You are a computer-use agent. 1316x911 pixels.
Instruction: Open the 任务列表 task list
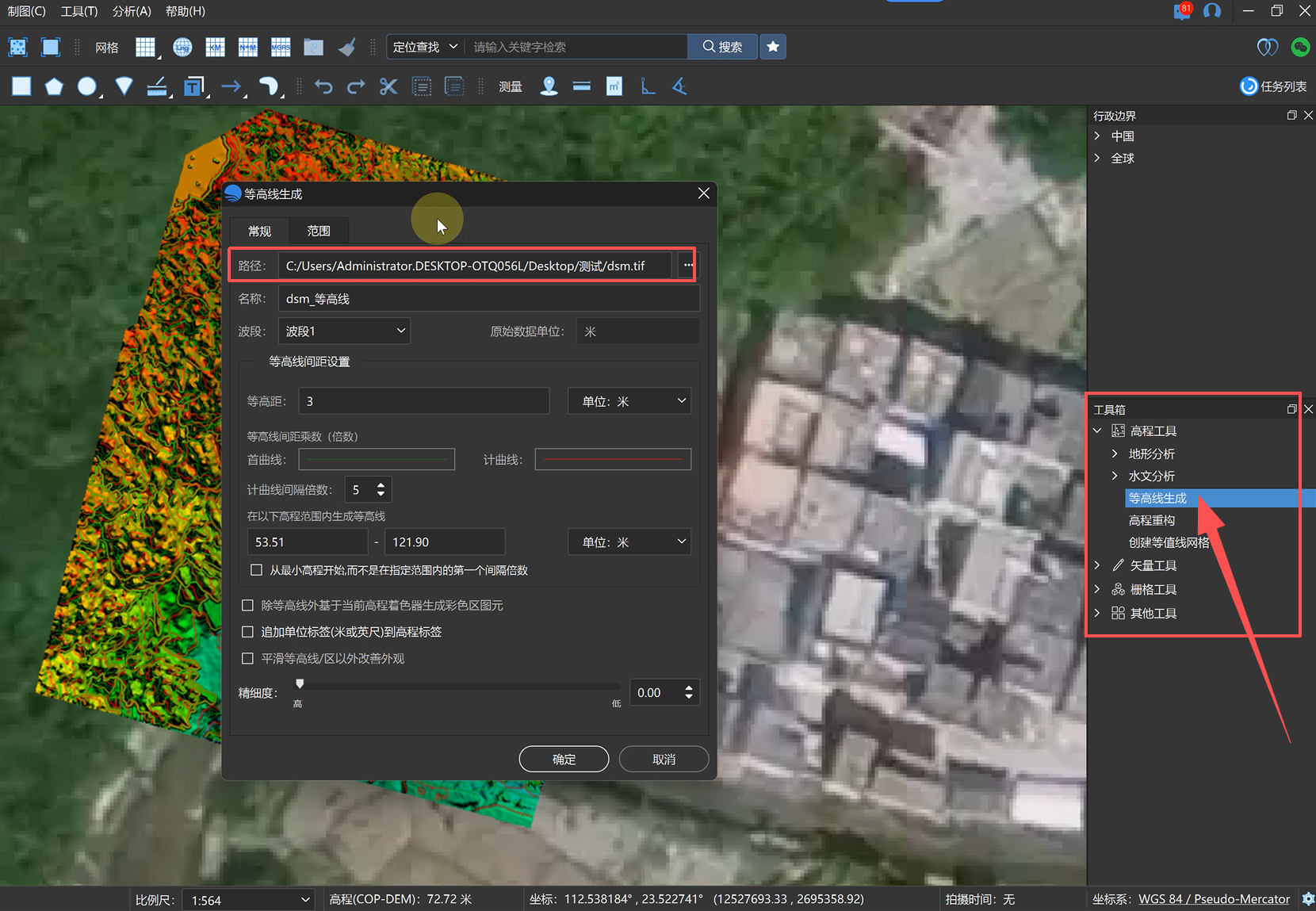click(1273, 86)
